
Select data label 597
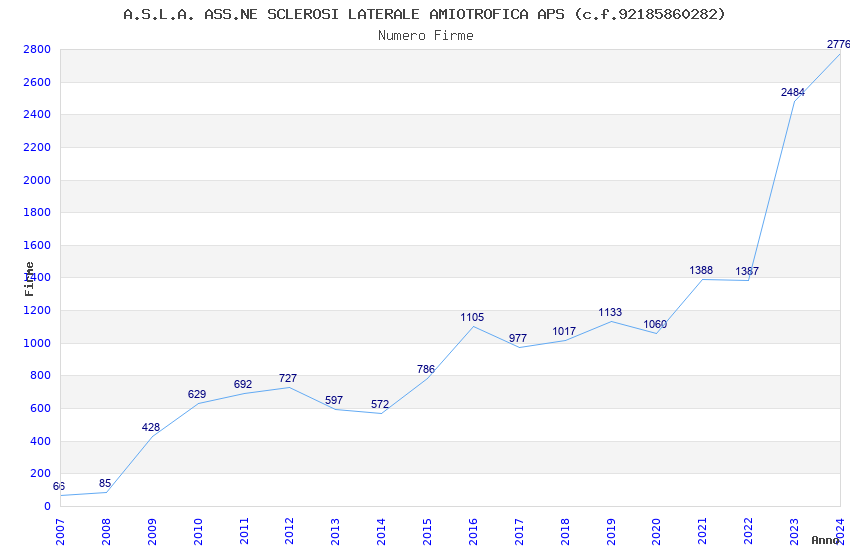[x=334, y=400]
